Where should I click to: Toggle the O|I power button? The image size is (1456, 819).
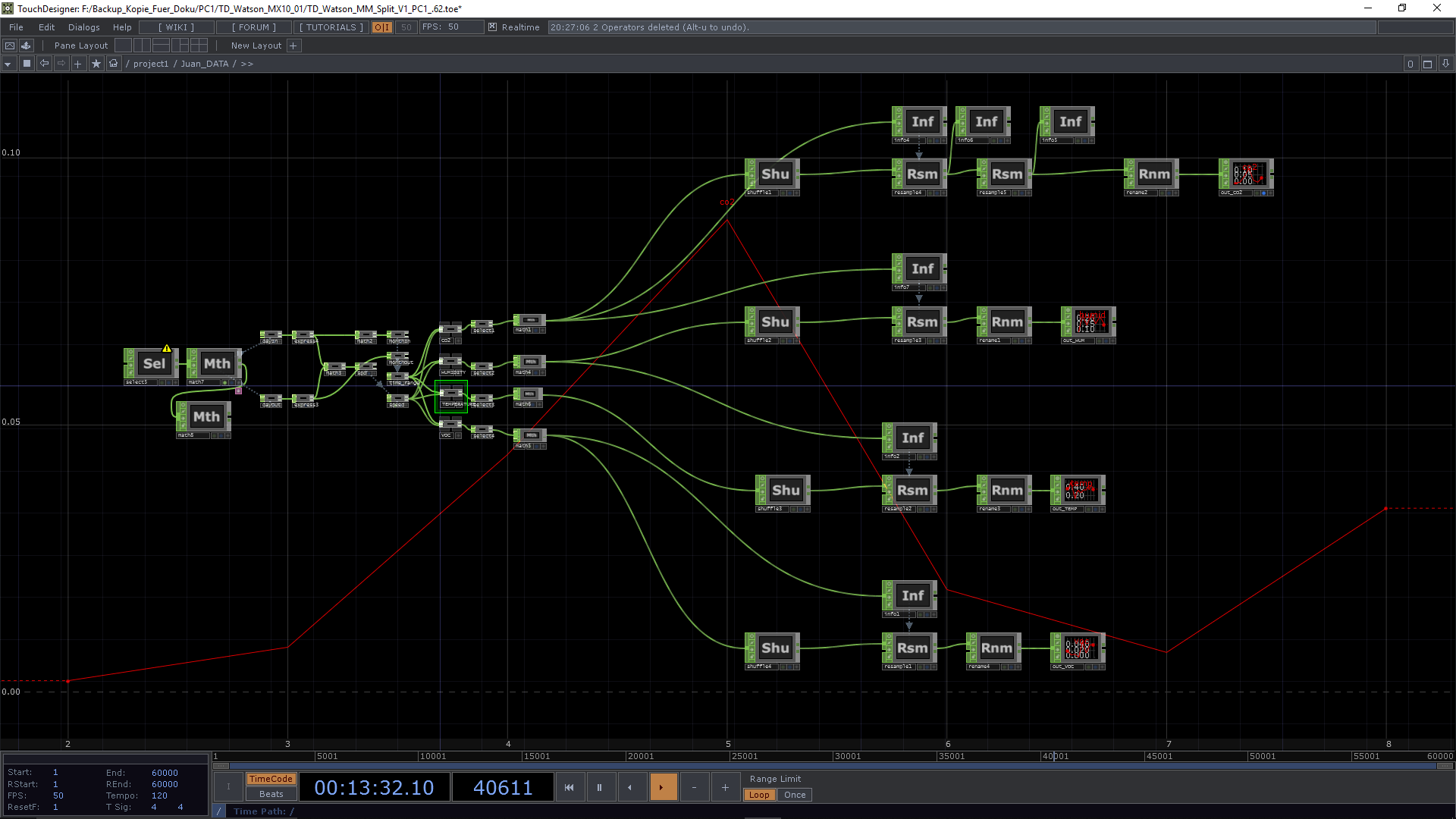click(381, 27)
